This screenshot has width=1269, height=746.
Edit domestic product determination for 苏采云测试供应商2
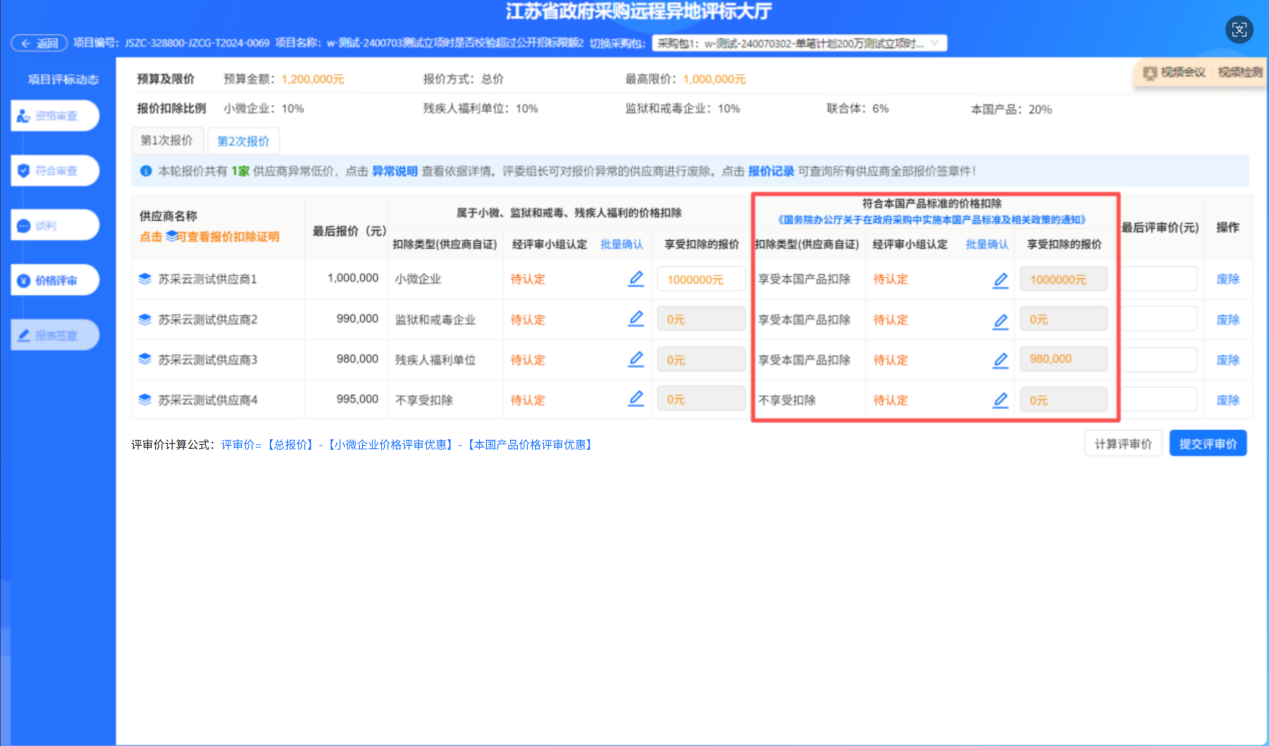(x=1000, y=320)
